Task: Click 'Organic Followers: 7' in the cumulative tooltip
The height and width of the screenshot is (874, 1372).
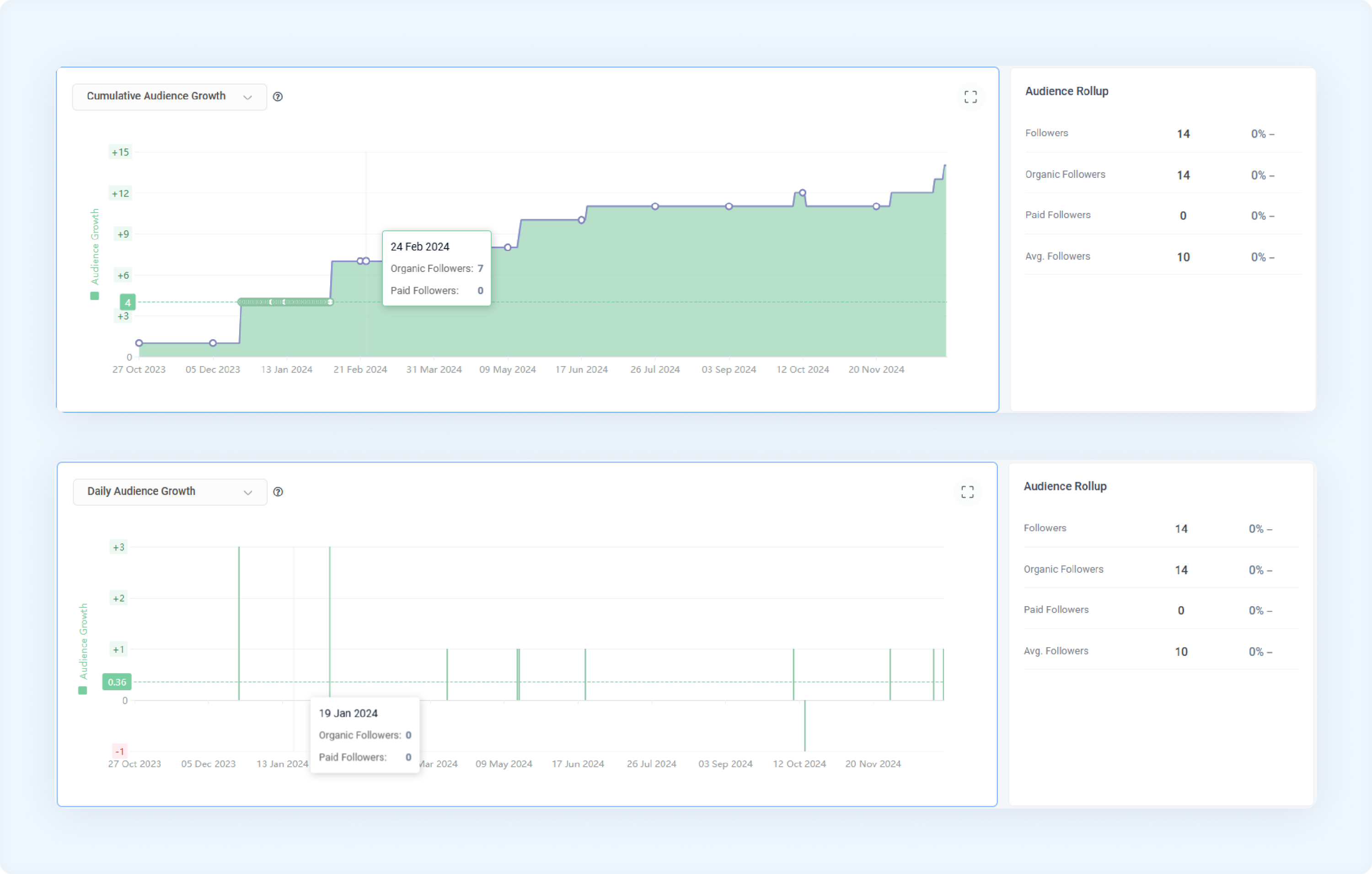Action: tap(437, 269)
